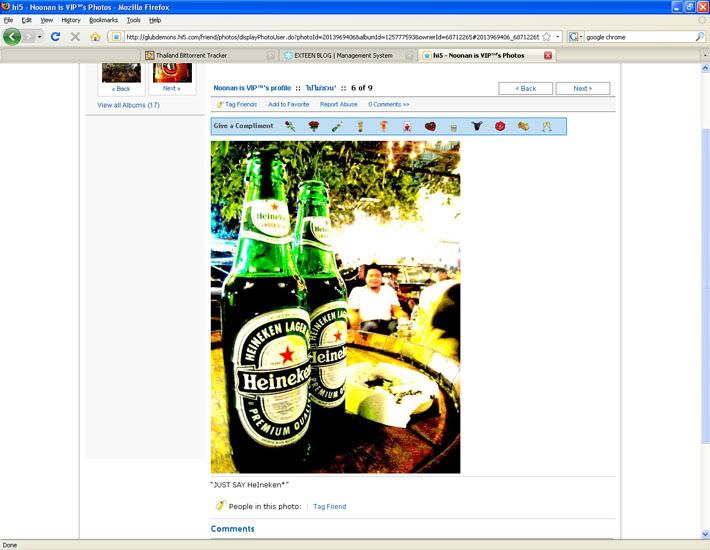The width and height of the screenshot is (710, 550).
Task: Give the red lips kiss compliment
Action: coord(500,126)
